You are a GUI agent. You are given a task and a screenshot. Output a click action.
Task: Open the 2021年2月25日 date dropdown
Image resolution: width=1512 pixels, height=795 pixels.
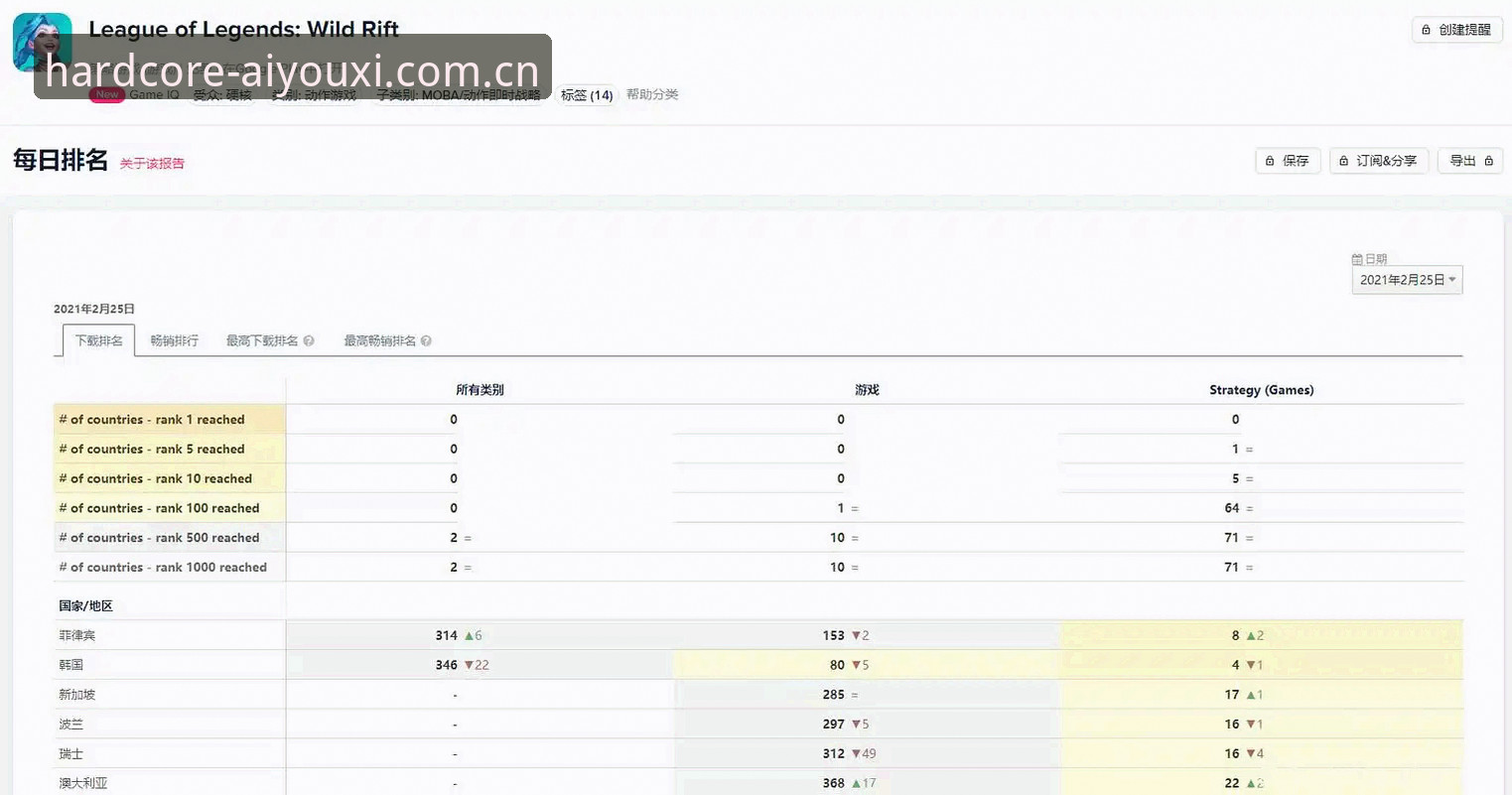click(x=1407, y=280)
